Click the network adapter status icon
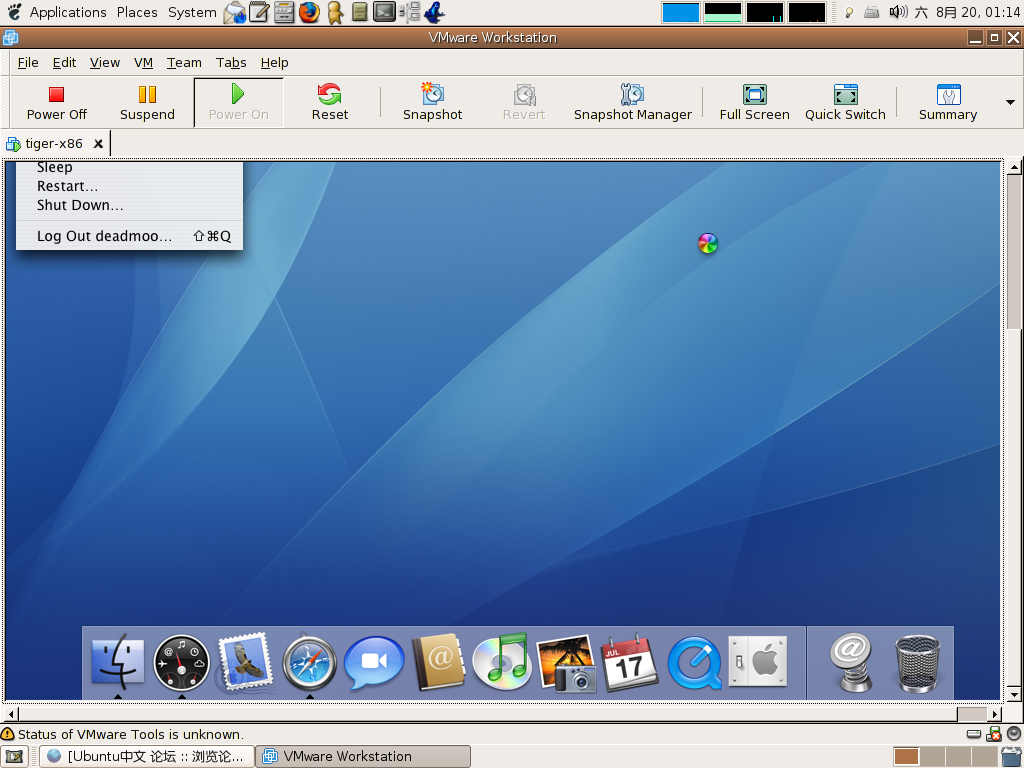 pos(994,733)
